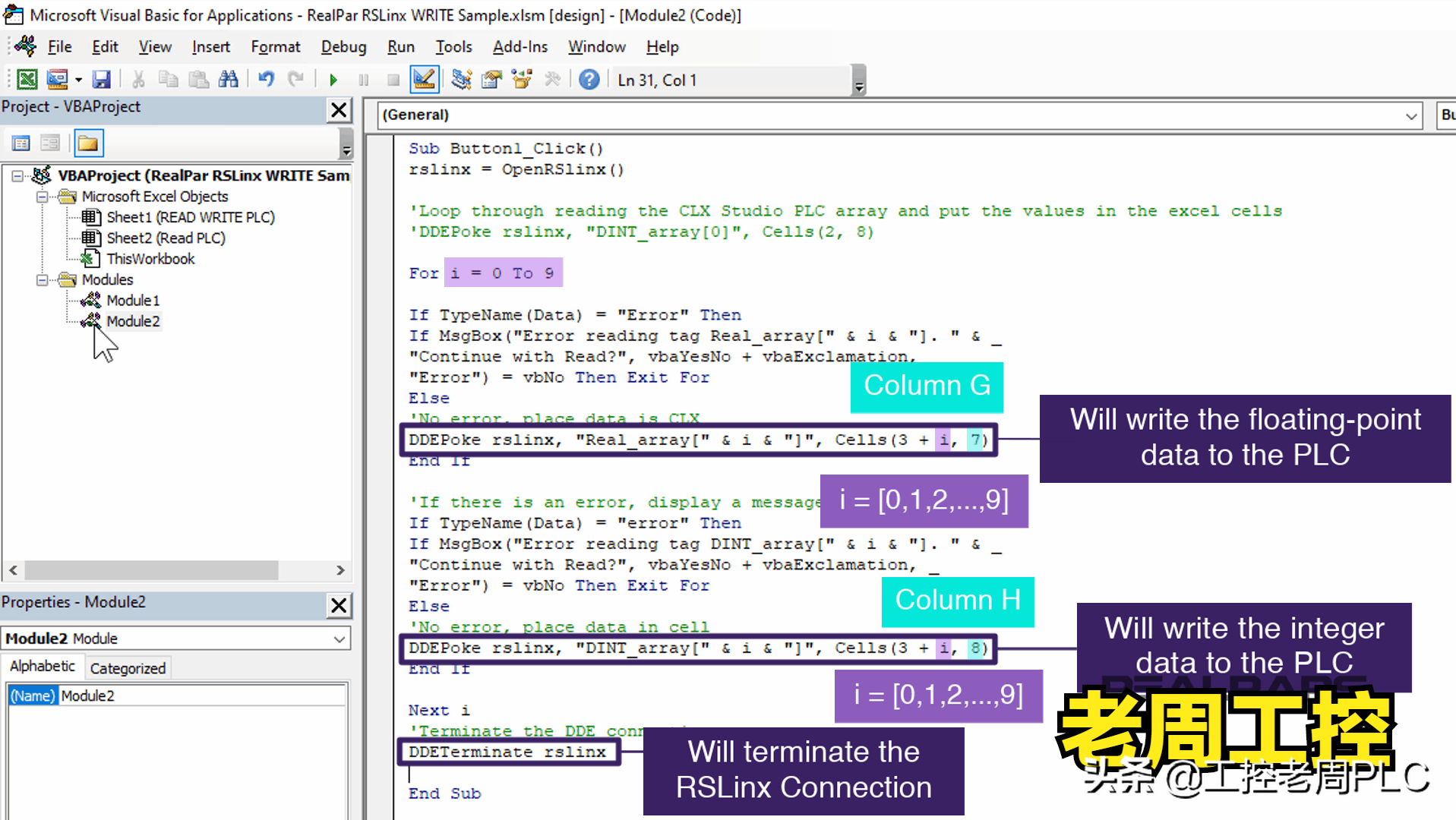Save the workbook with the Save icon
The width and height of the screenshot is (1456, 820).
click(x=101, y=79)
